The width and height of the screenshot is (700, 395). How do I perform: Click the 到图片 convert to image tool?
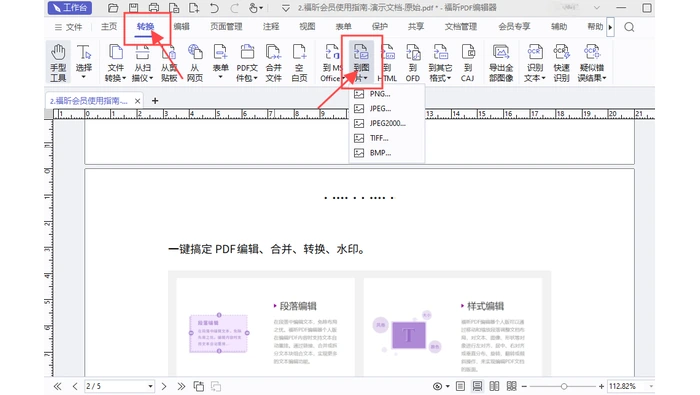[361, 62]
